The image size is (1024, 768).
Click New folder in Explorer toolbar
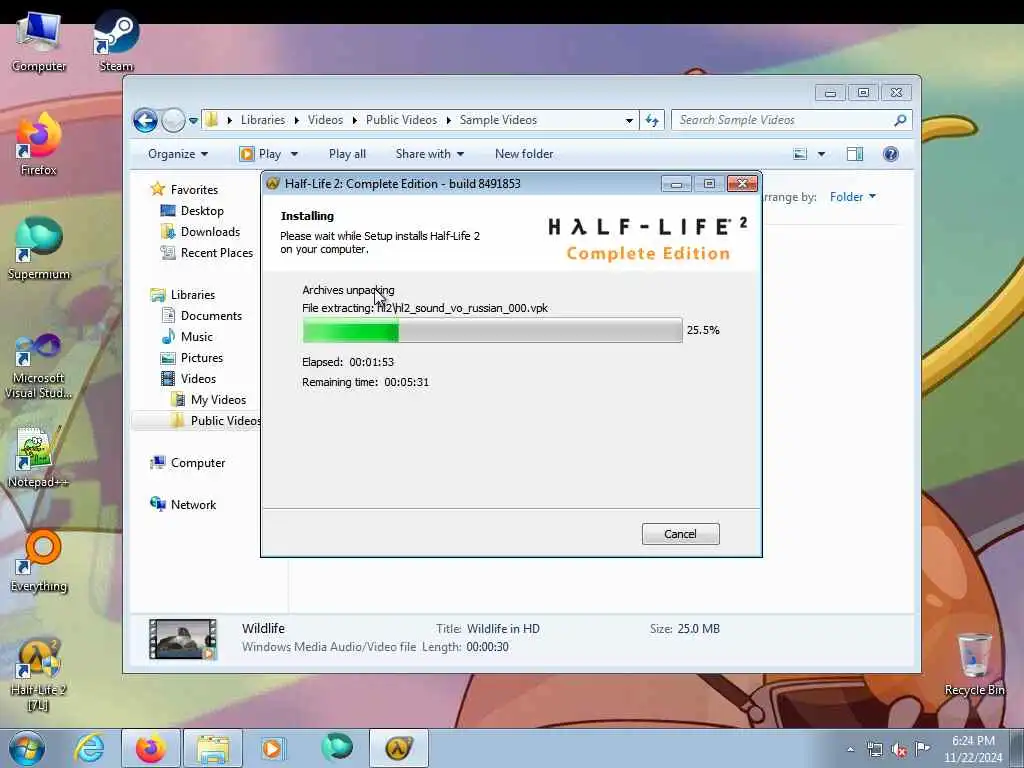[x=524, y=154]
